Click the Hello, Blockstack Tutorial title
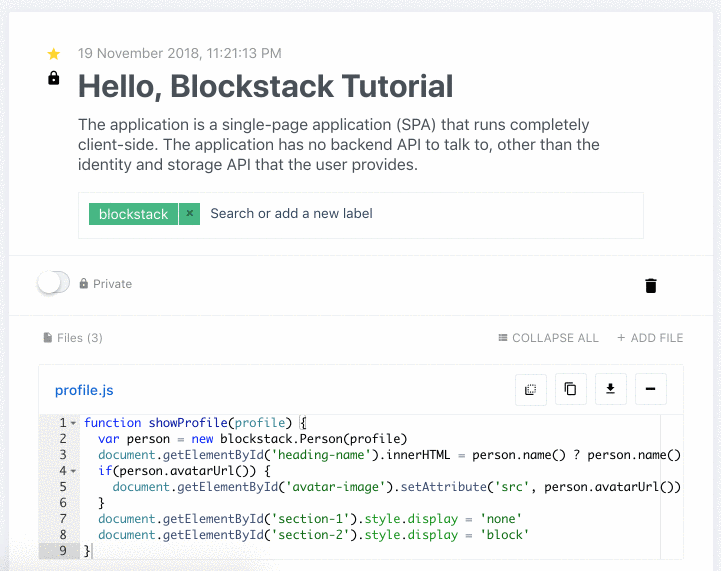721x571 pixels. (x=266, y=86)
